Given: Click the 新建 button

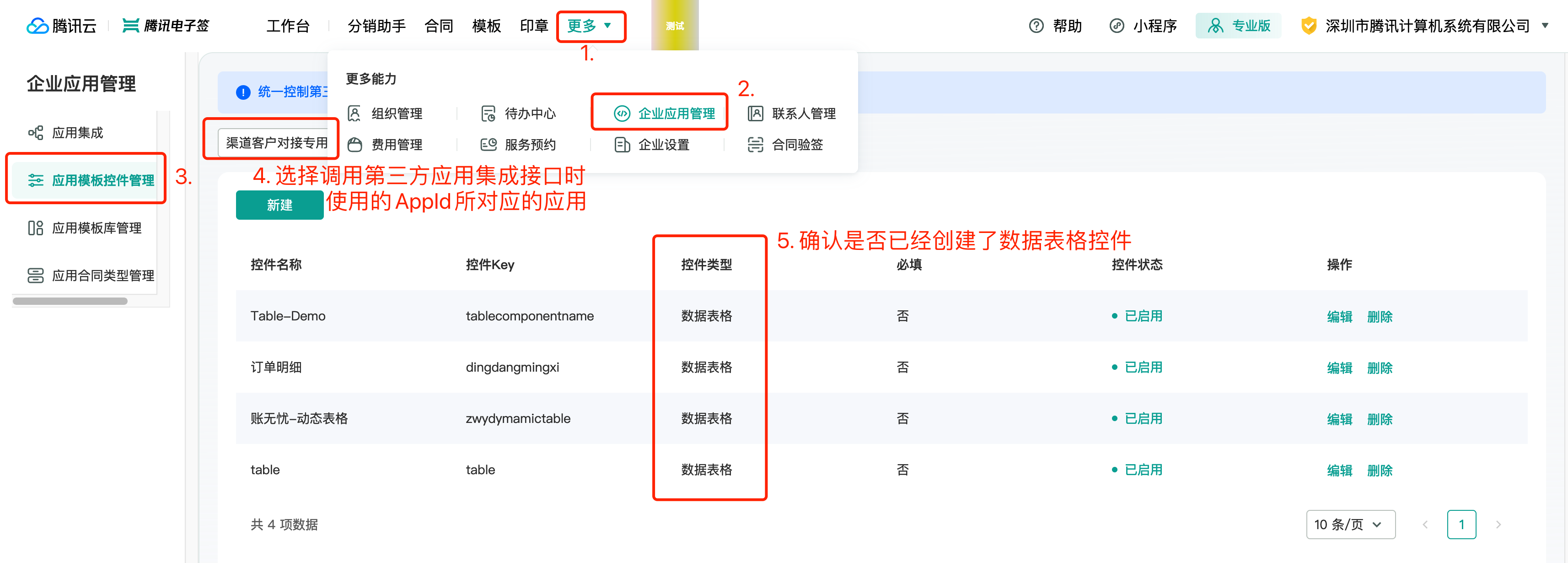Looking at the screenshot, I should pyautogui.click(x=279, y=205).
